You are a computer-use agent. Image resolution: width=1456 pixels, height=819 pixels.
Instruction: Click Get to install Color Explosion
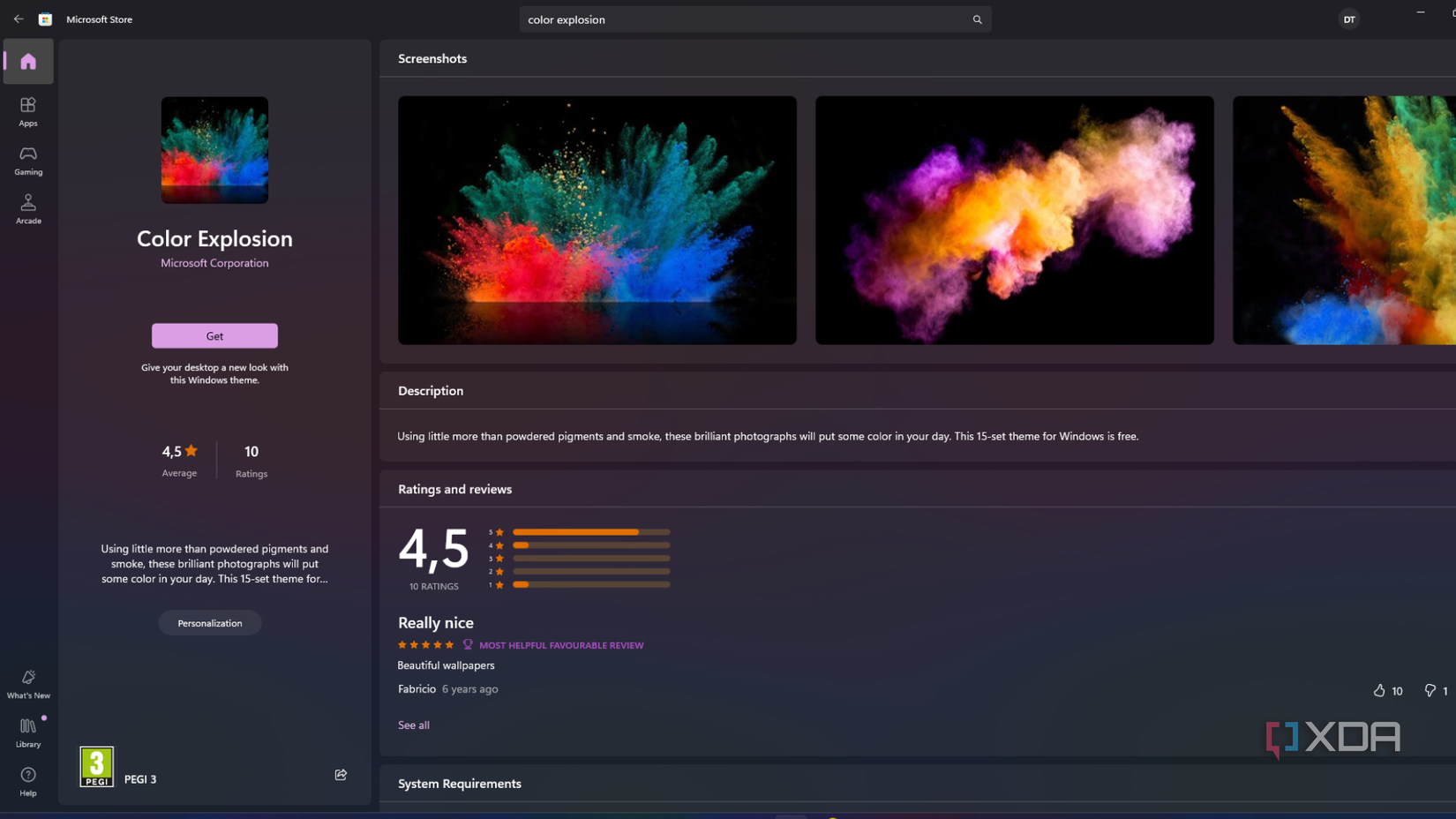coord(214,335)
